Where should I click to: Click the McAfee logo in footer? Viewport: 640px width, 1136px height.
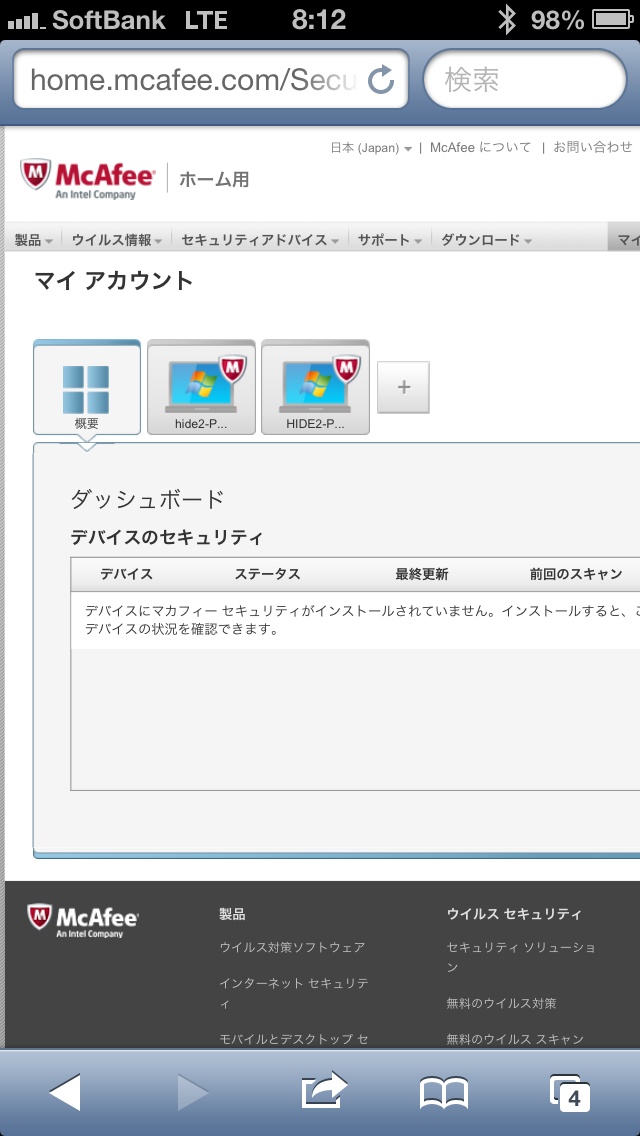point(83,921)
